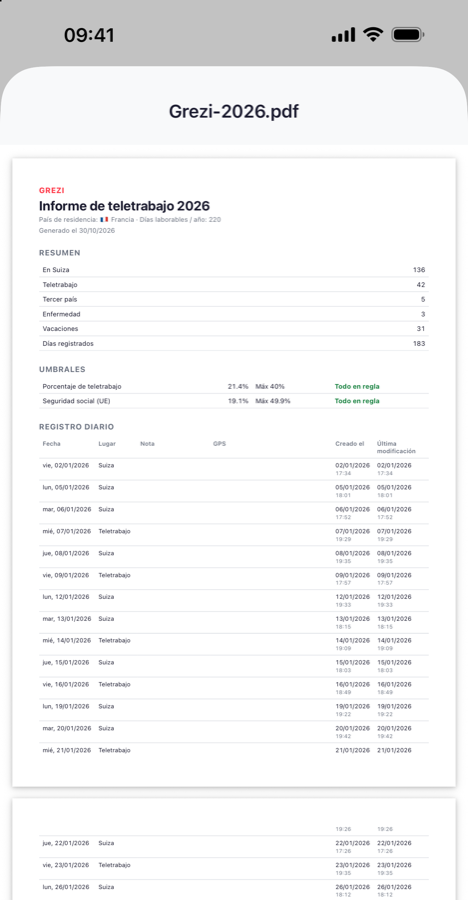
Task: Select 'Teletrabajo' in the vie 09/01/2026 row
Action: coord(114,575)
